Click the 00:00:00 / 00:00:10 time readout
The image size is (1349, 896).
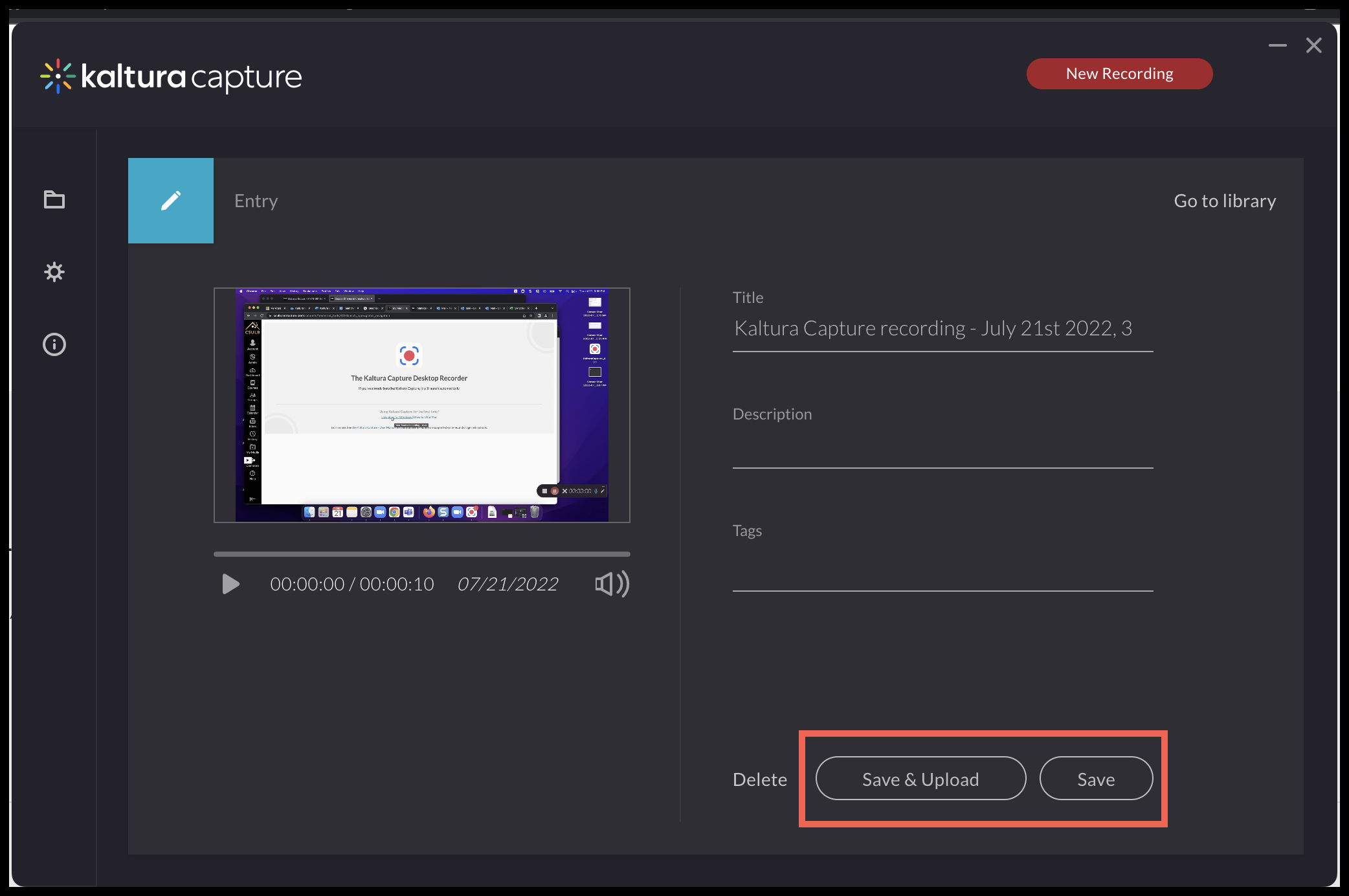tap(352, 584)
